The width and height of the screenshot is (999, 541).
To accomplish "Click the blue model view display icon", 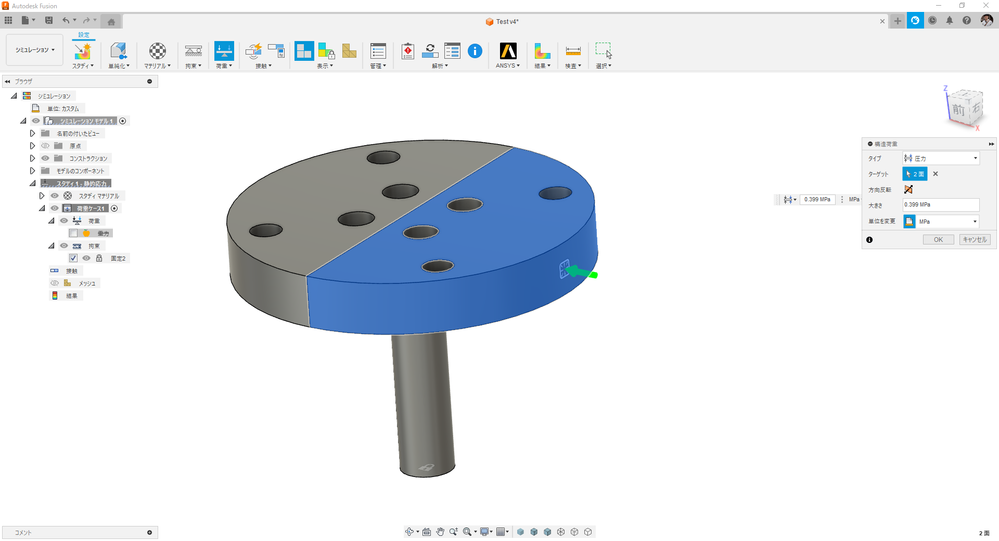I will pyautogui.click(x=304, y=51).
